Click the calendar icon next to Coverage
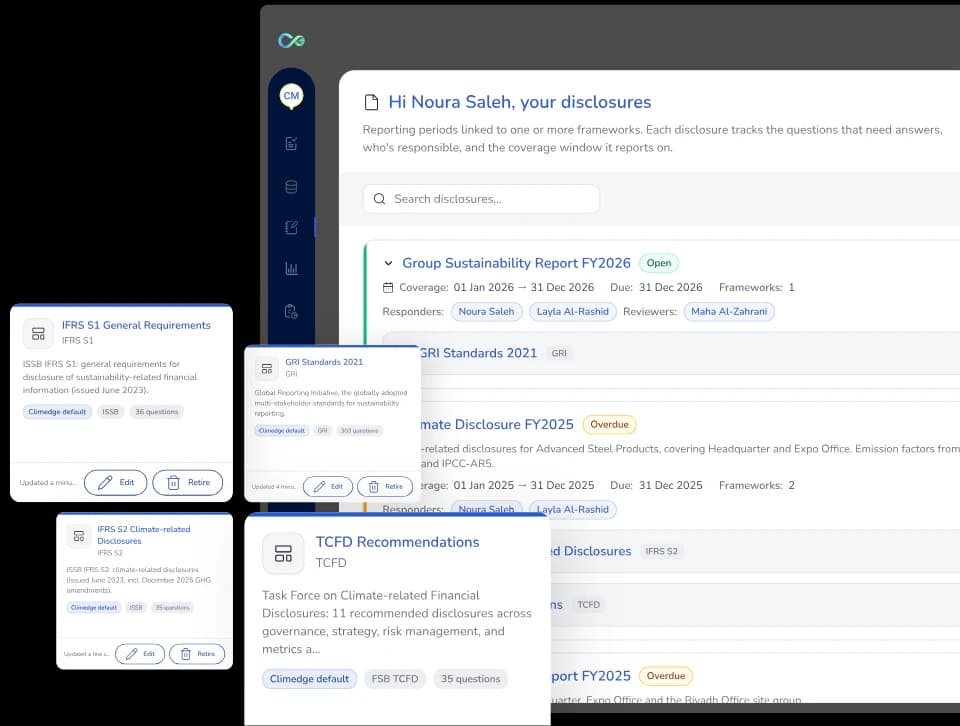The height and width of the screenshot is (726, 960). point(388,287)
